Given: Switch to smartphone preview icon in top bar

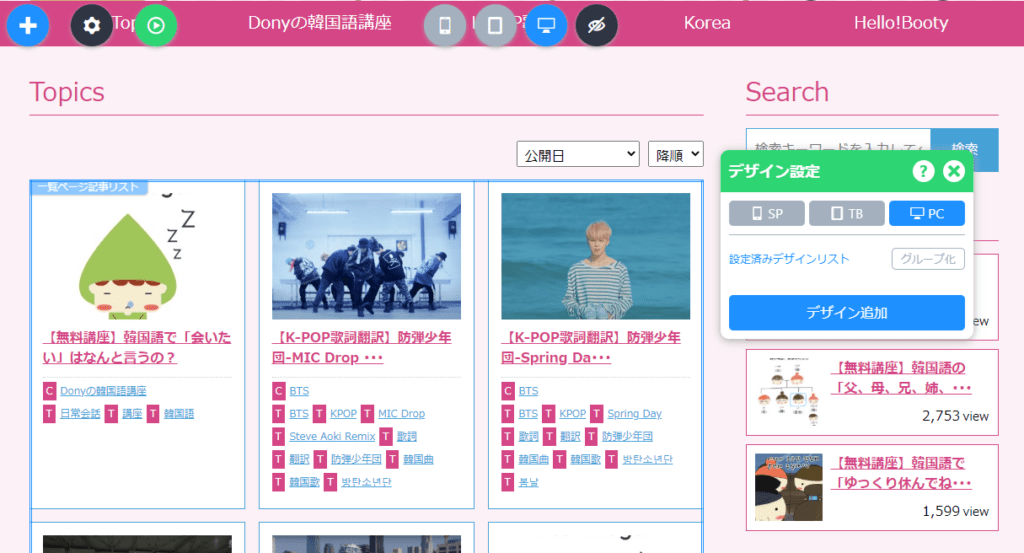Looking at the screenshot, I should tap(445, 25).
